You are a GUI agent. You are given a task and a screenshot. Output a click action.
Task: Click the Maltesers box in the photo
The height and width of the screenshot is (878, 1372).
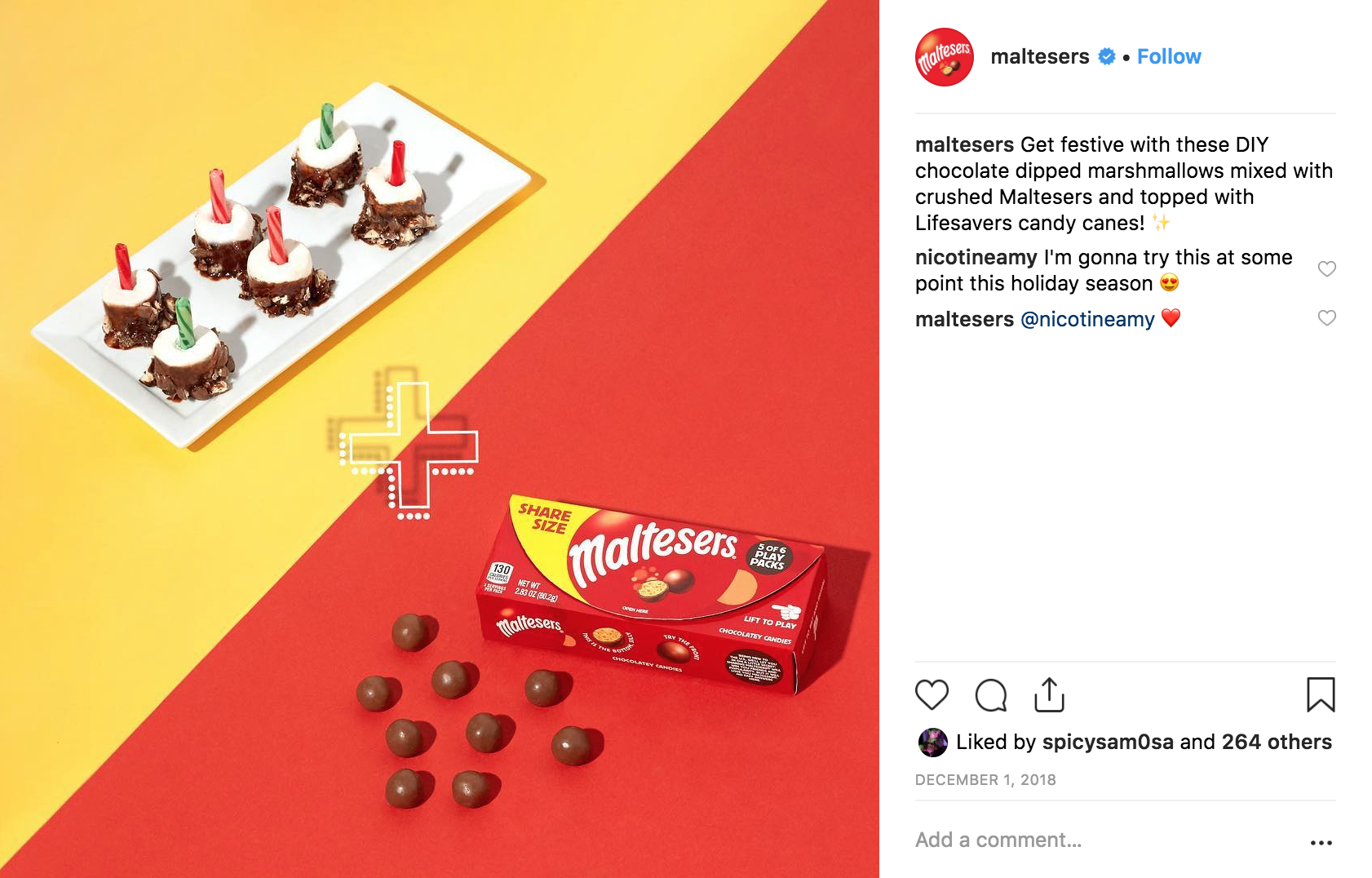653,593
